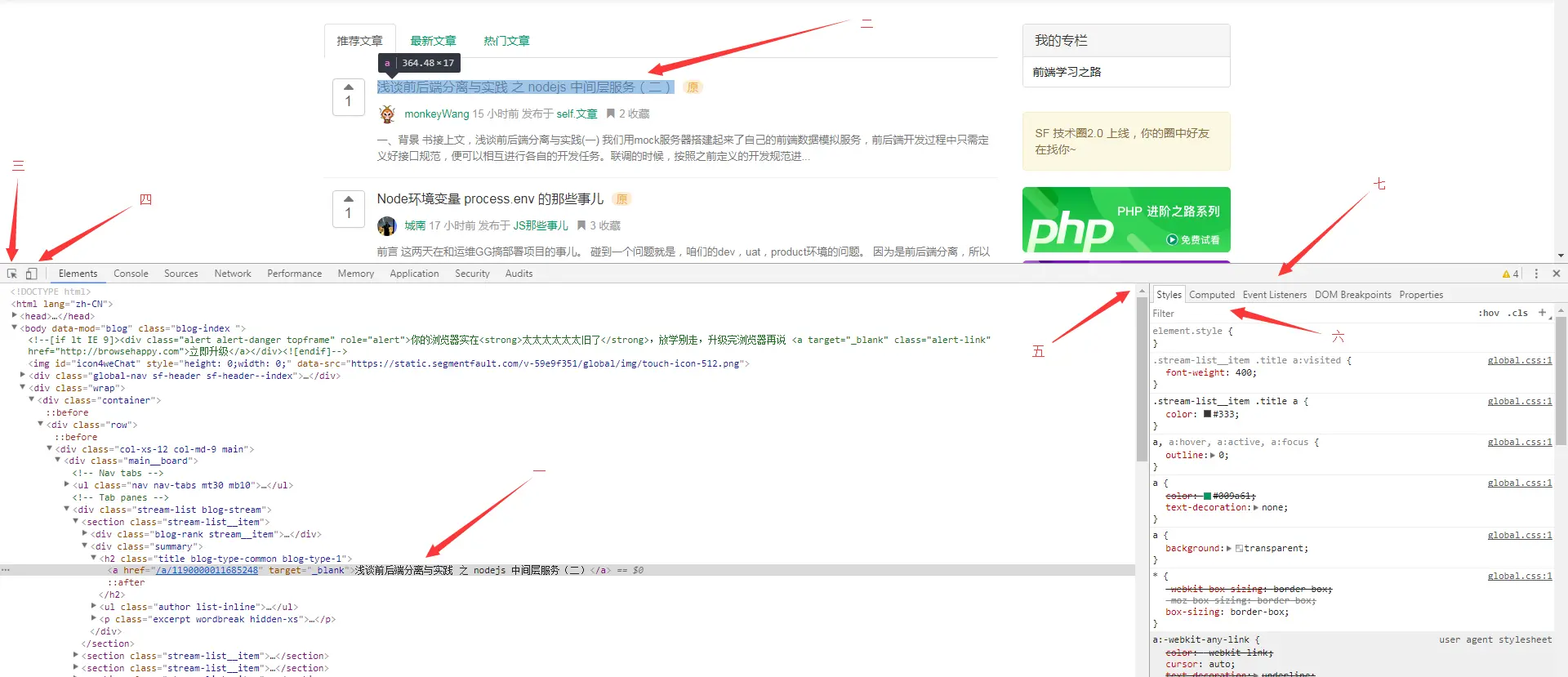Collapse the div class wrap node
The image size is (1568, 677).
pyautogui.click(x=23, y=387)
